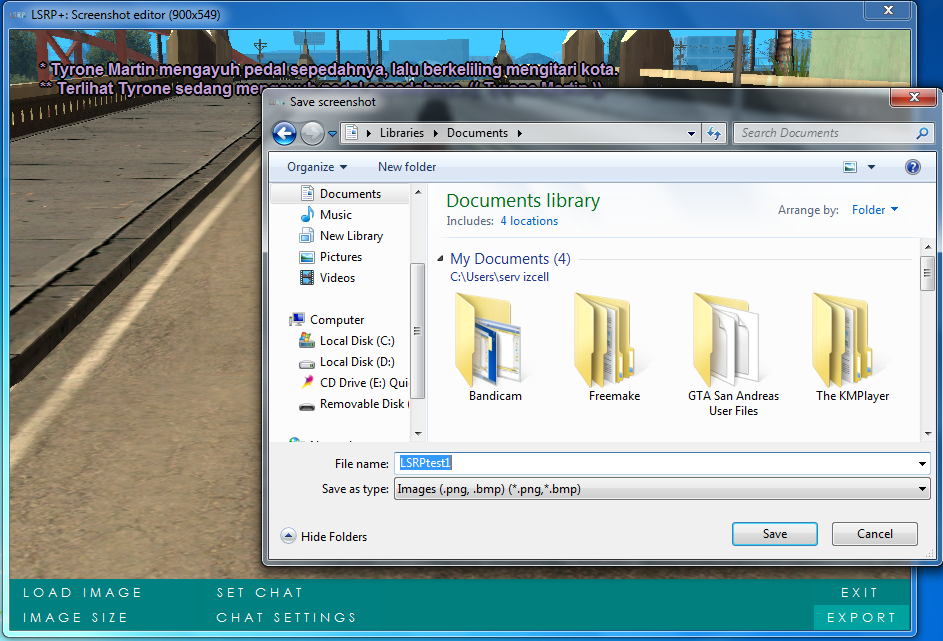Image resolution: width=943 pixels, height=641 pixels.
Task: Open the Organize menu
Action: pyautogui.click(x=317, y=167)
